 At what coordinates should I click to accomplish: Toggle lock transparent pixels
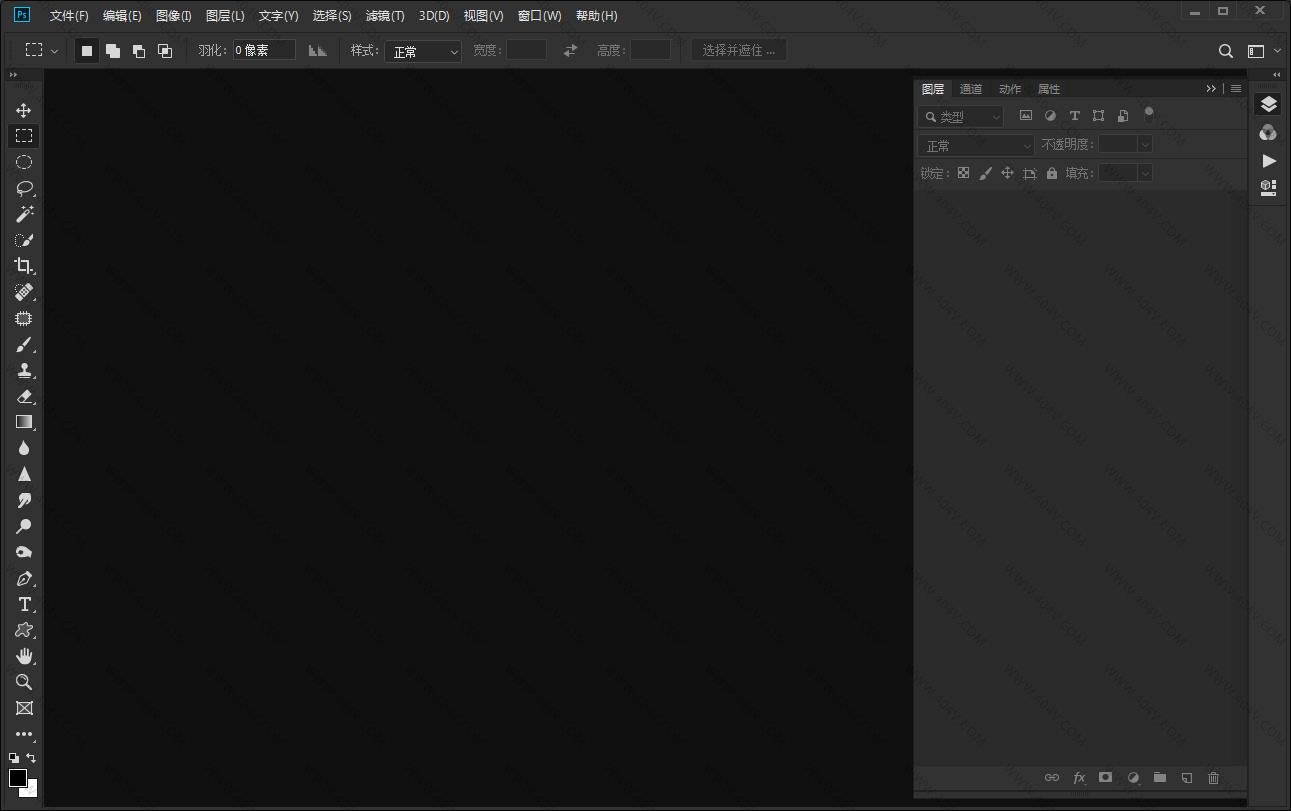point(963,173)
